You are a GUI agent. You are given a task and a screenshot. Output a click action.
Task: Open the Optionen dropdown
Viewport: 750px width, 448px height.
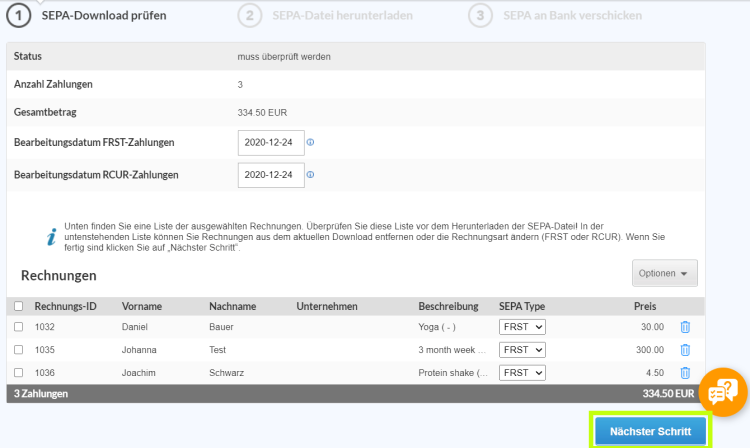pyautogui.click(x=664, y=274)
